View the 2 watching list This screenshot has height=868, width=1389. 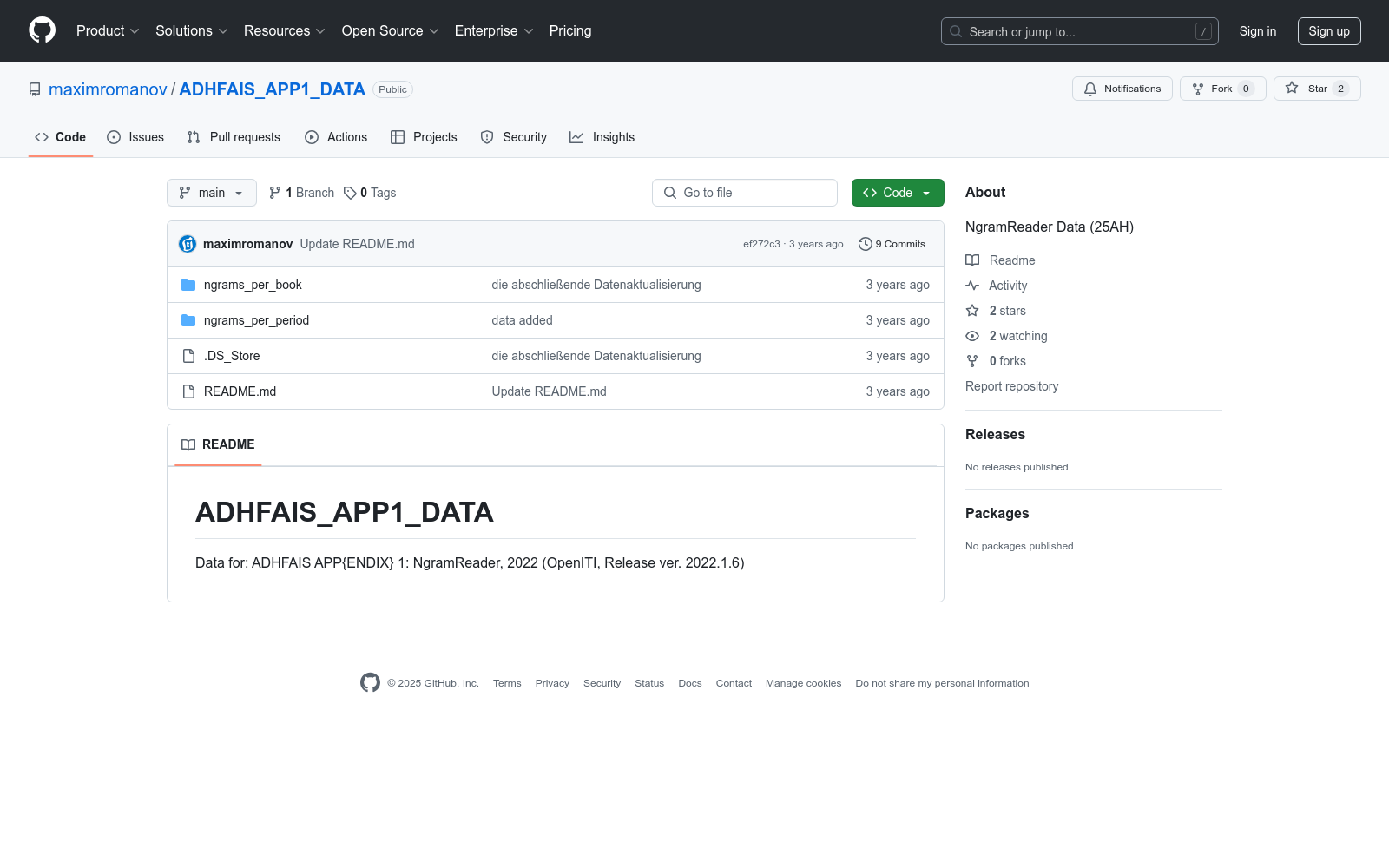(x=1007, y=336)
